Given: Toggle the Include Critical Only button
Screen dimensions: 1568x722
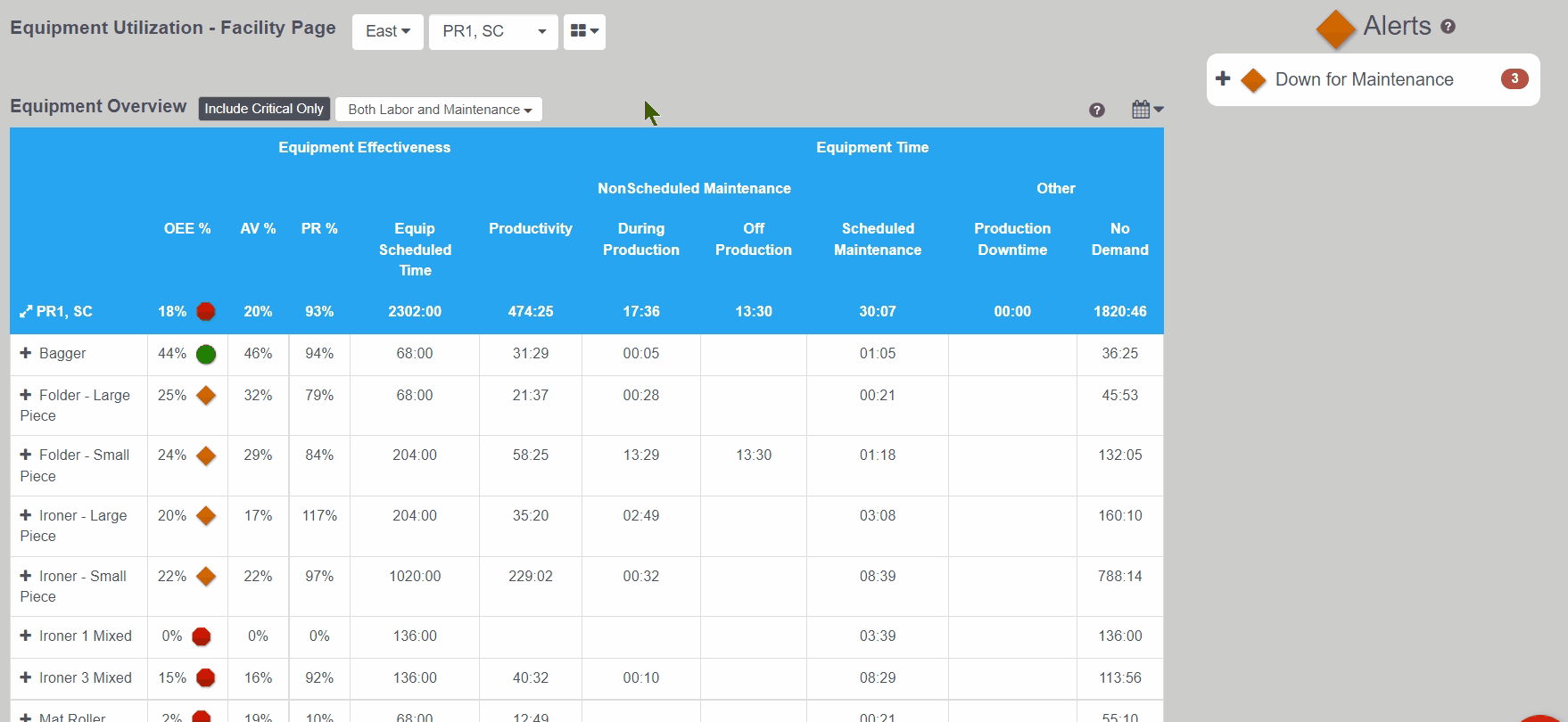Looking at the screenshot, I should tap(264, 109).
